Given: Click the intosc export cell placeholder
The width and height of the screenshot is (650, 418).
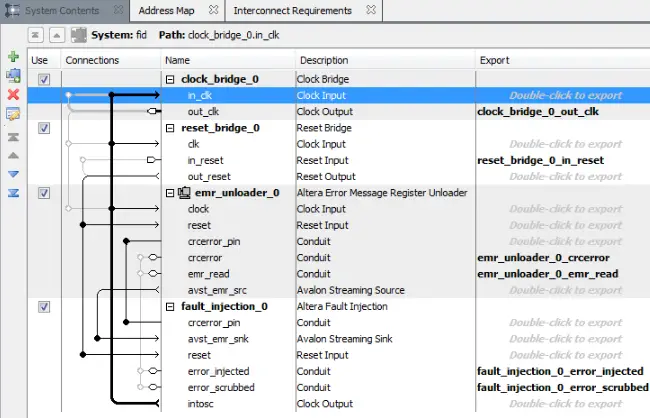Looking at the screenshot, I should pyautogui.click(x=565, y=404).
